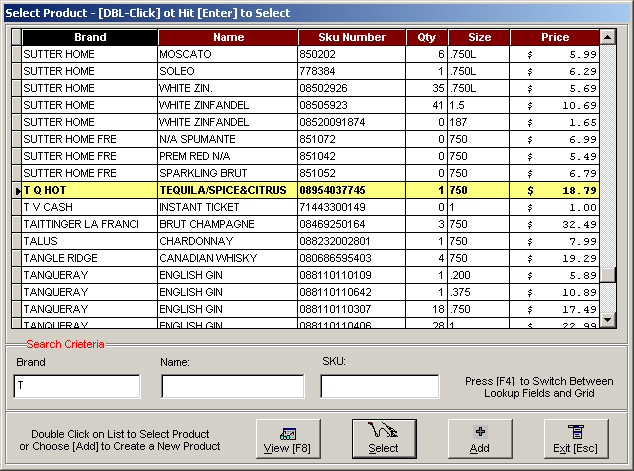
Task: Click the row selector for MOSCATO row
Action: 16,54
